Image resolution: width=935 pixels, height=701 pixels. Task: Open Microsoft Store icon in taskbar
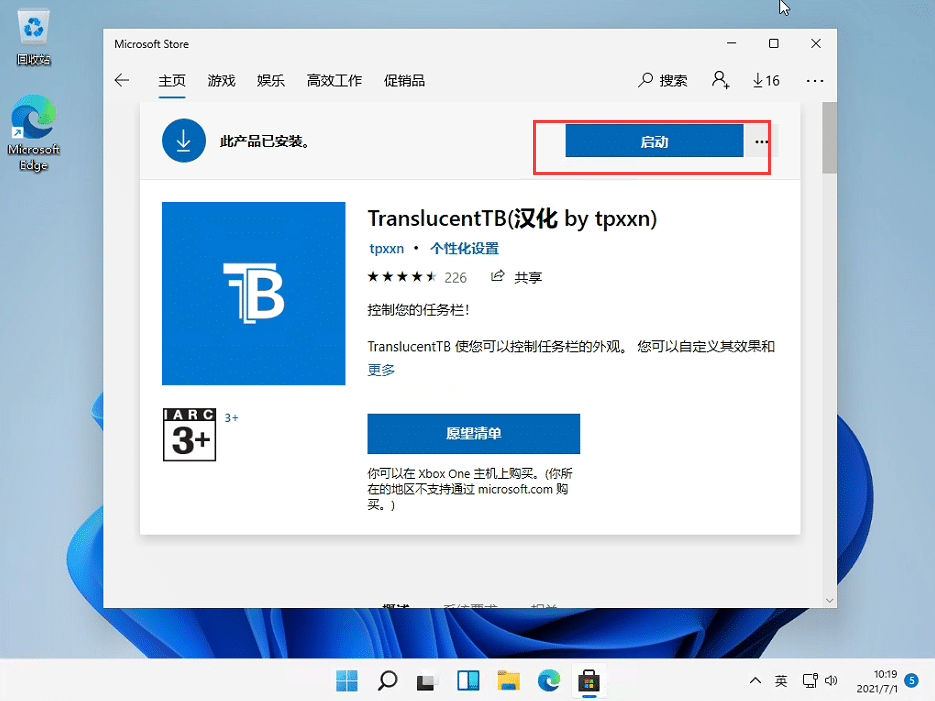(x=589, y=681)
